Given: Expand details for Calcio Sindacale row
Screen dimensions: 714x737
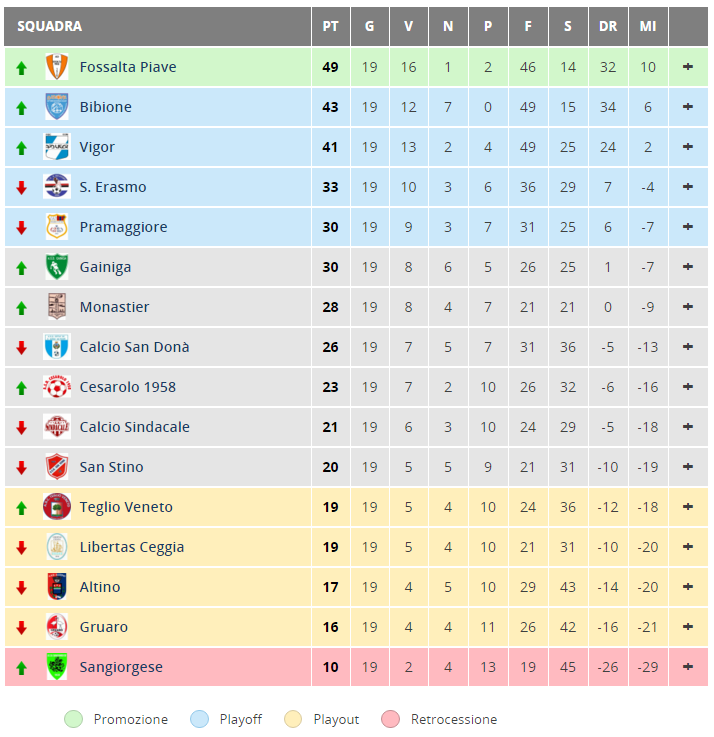Looking at the screenshot, I should 688,427.
